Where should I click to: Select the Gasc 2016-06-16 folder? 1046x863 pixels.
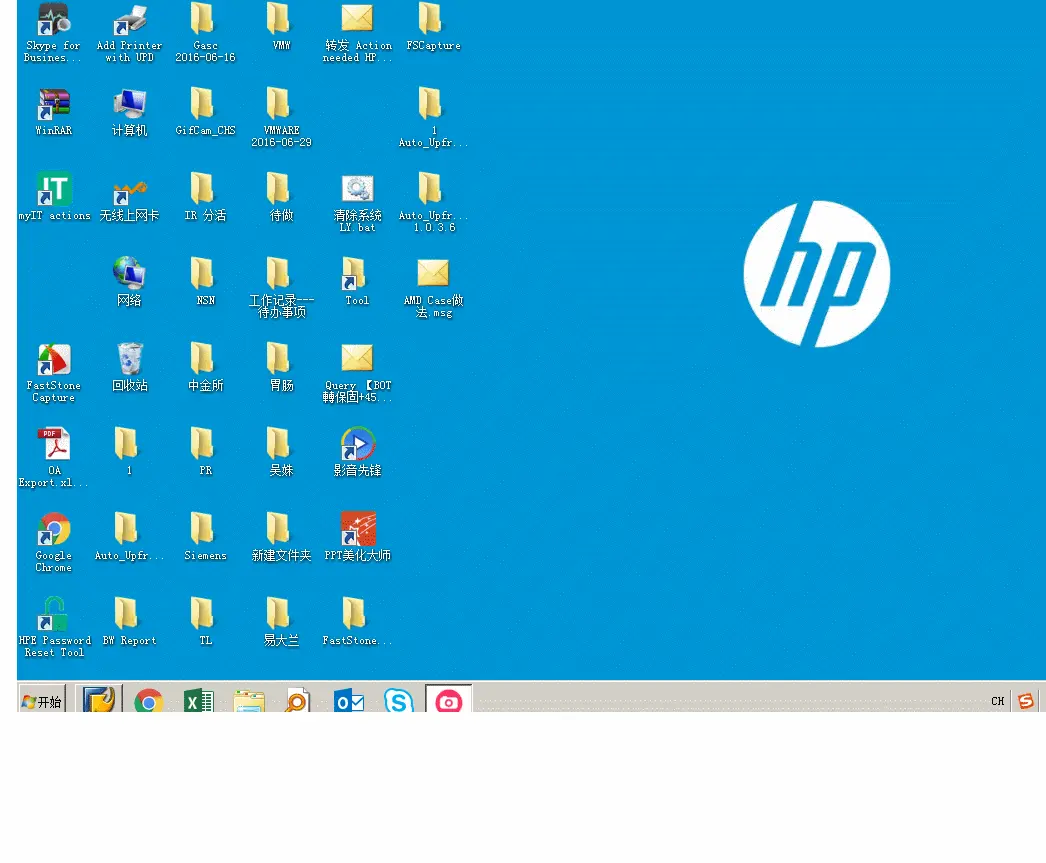(205, 32)
